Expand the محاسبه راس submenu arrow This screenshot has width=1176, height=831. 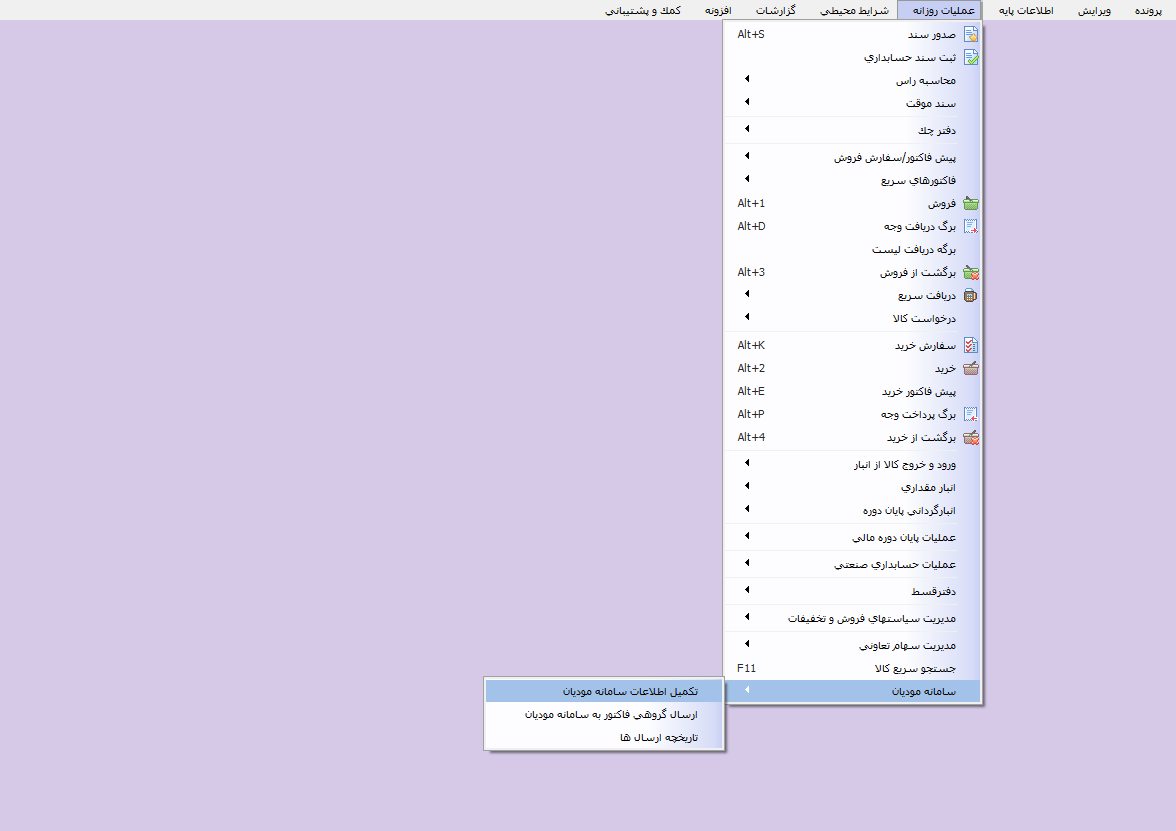(747, 79)
